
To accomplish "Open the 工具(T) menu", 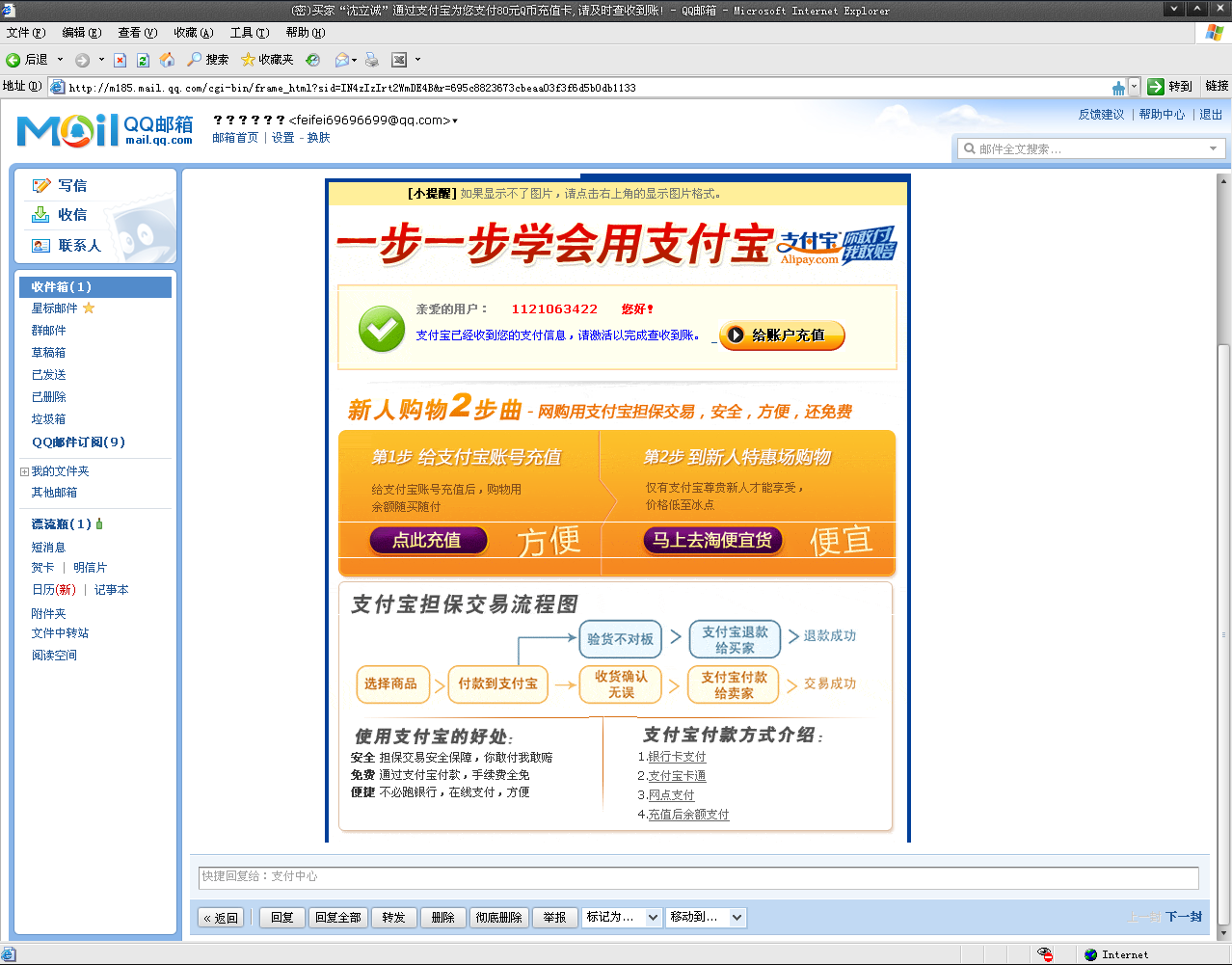I will [249, 33].
